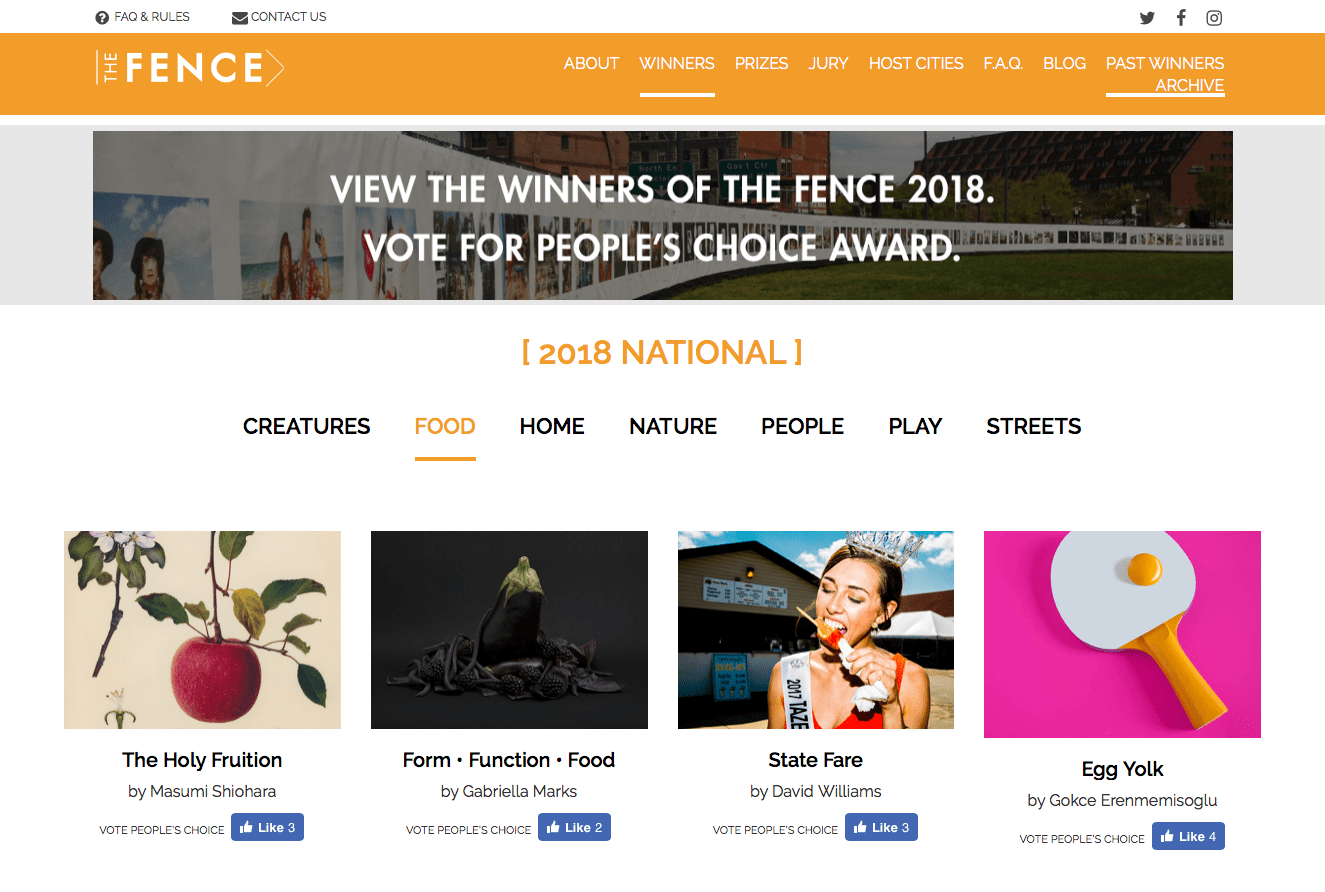Go to Host Cities page

click(x=916, y=64)
